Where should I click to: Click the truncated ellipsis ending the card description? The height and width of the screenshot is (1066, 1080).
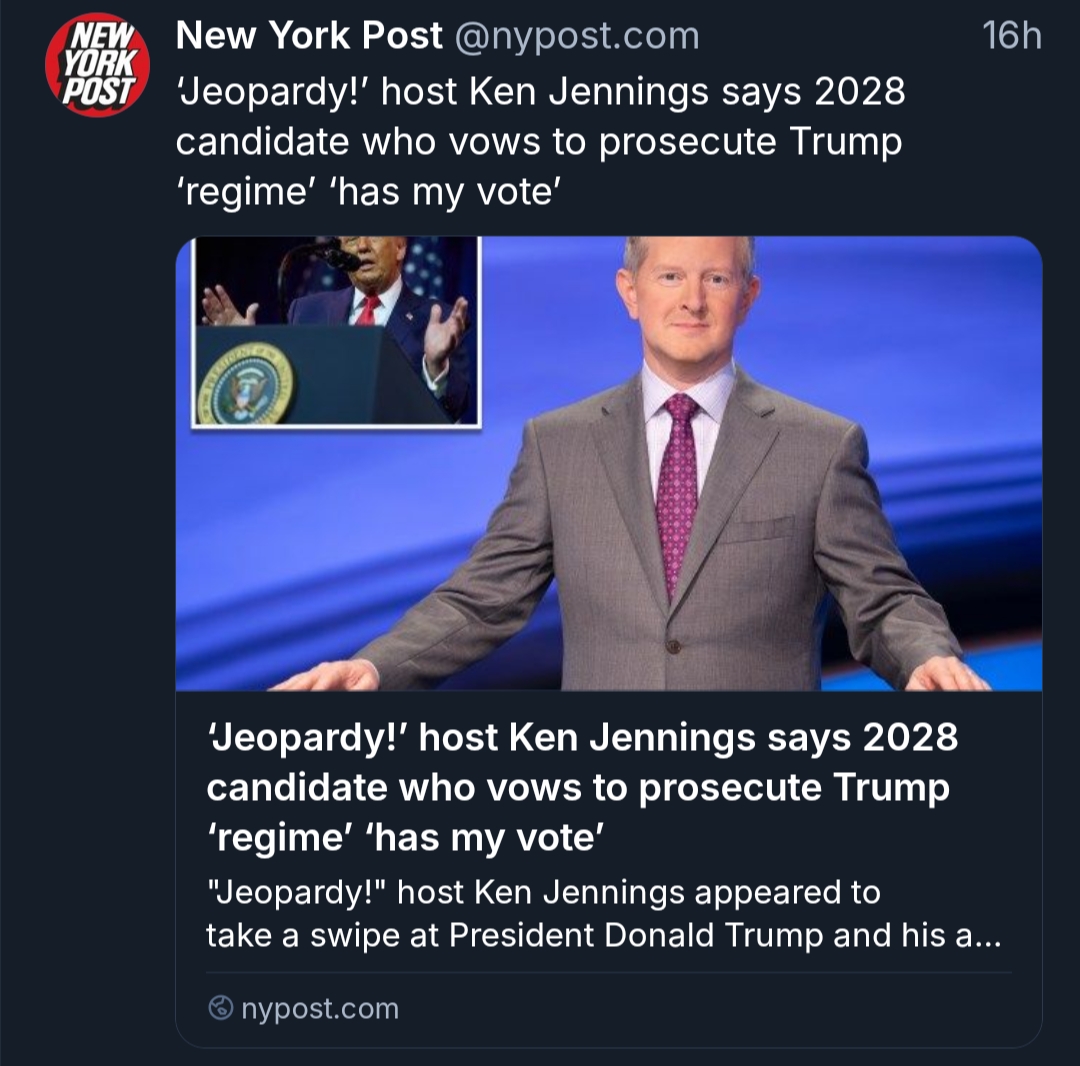click(984, 936)
